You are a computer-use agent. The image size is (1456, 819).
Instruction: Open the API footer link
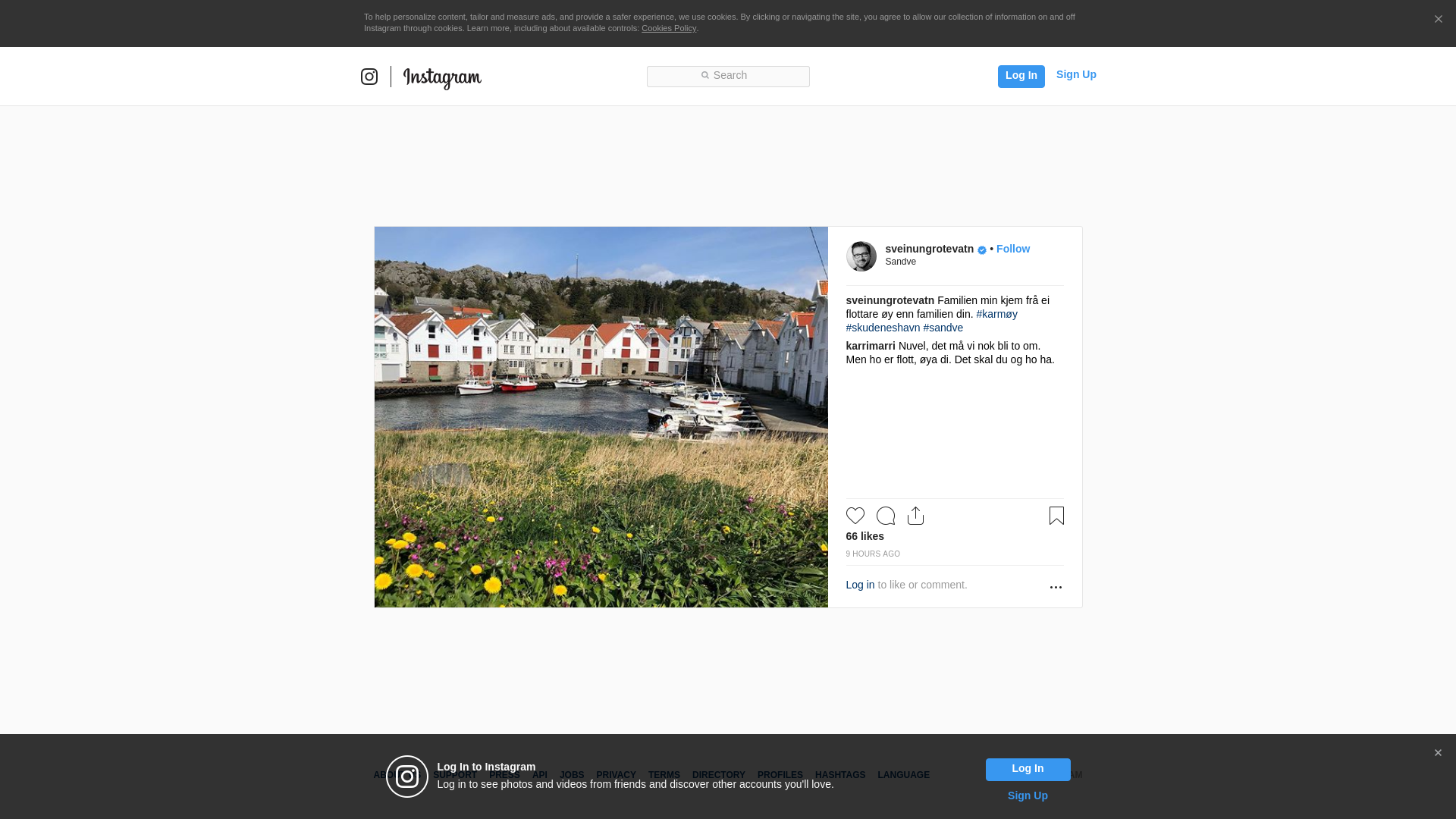point(540,775)
